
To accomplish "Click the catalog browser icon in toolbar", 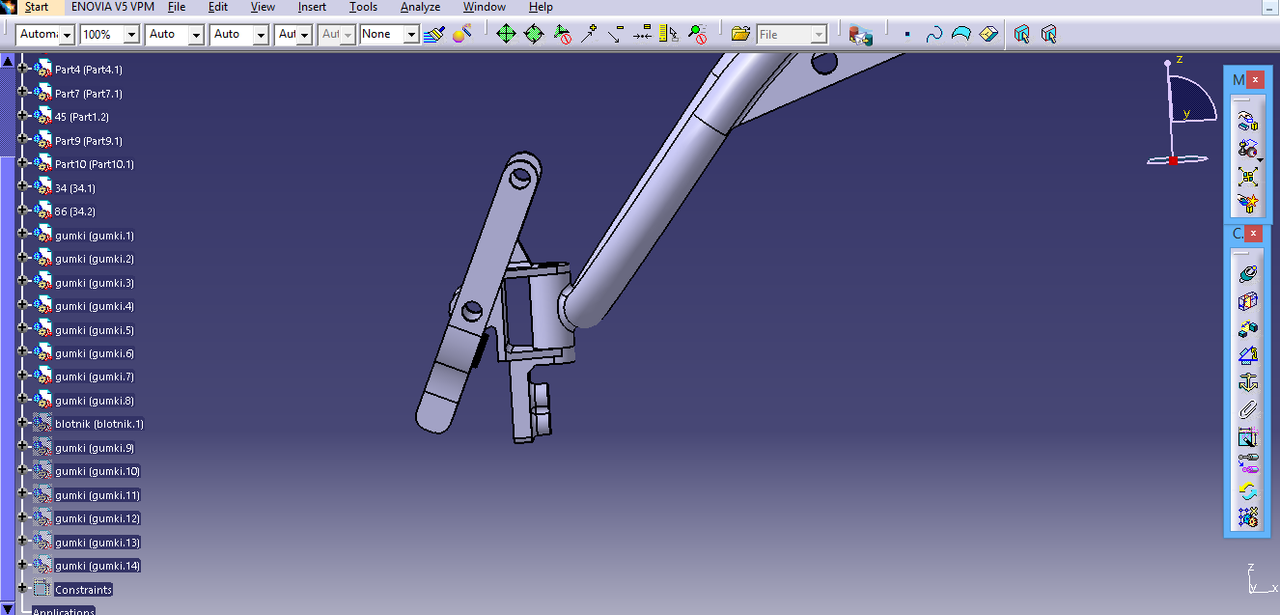I will point(860,34).
